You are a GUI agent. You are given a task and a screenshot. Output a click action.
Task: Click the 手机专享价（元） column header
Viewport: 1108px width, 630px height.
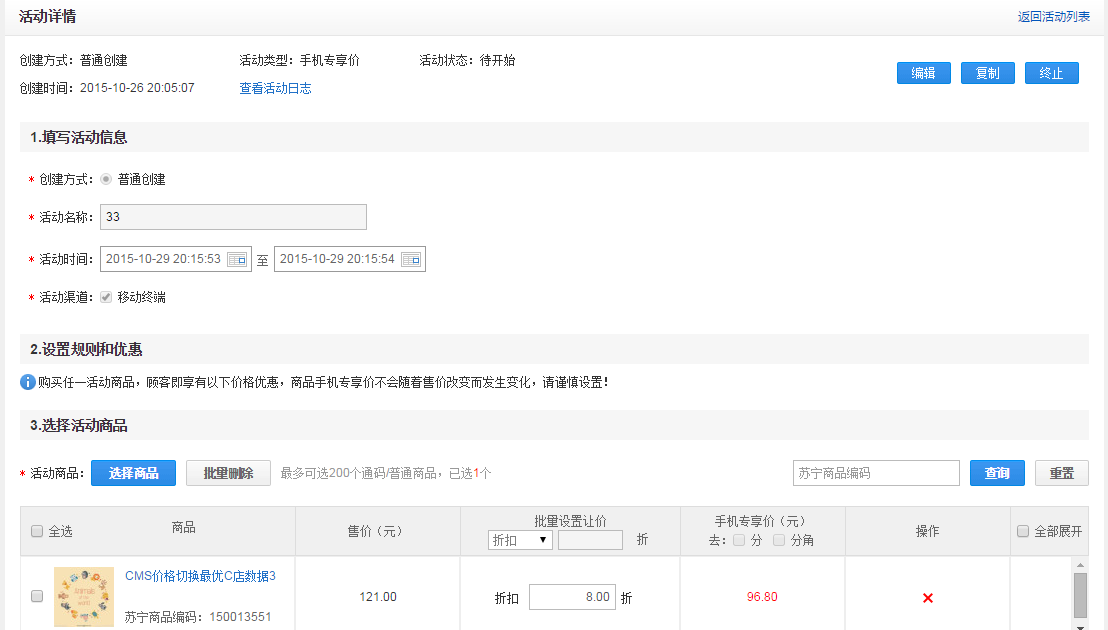click(762, 521)
